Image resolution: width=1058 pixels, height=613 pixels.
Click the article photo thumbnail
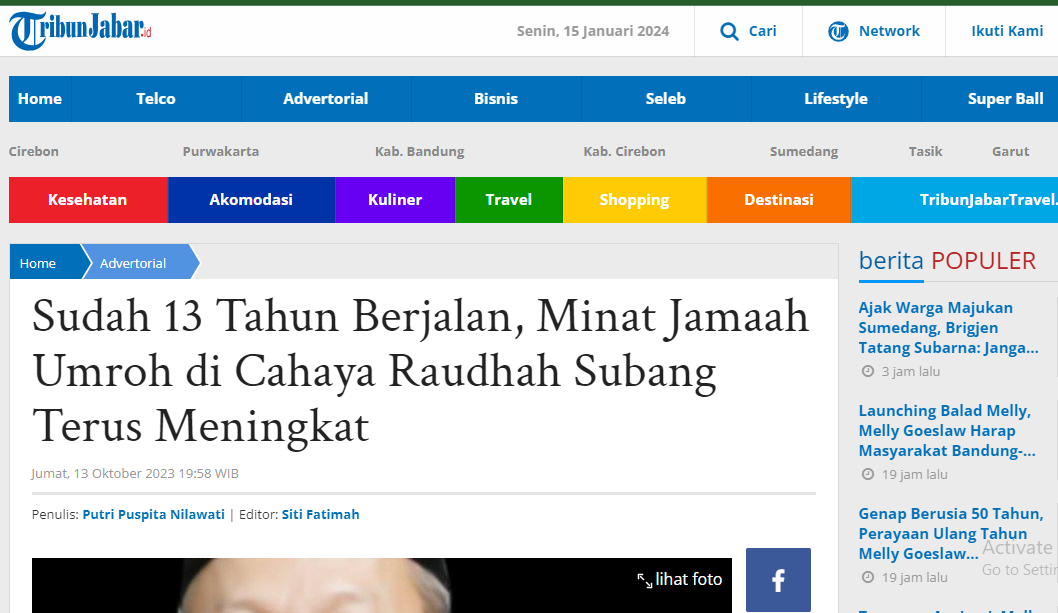[381, 585]
